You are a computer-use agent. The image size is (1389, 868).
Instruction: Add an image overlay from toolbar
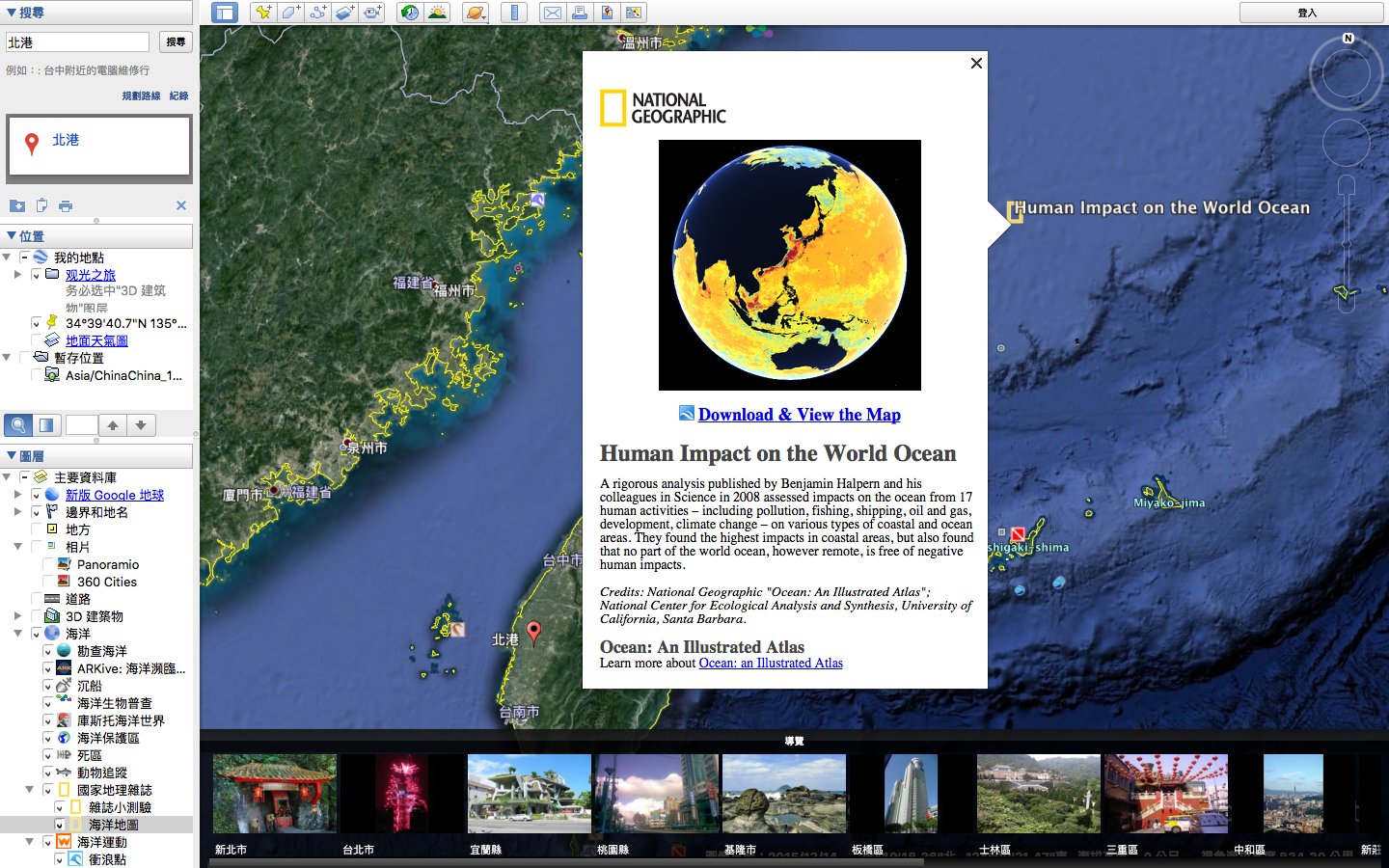[344, 13]
